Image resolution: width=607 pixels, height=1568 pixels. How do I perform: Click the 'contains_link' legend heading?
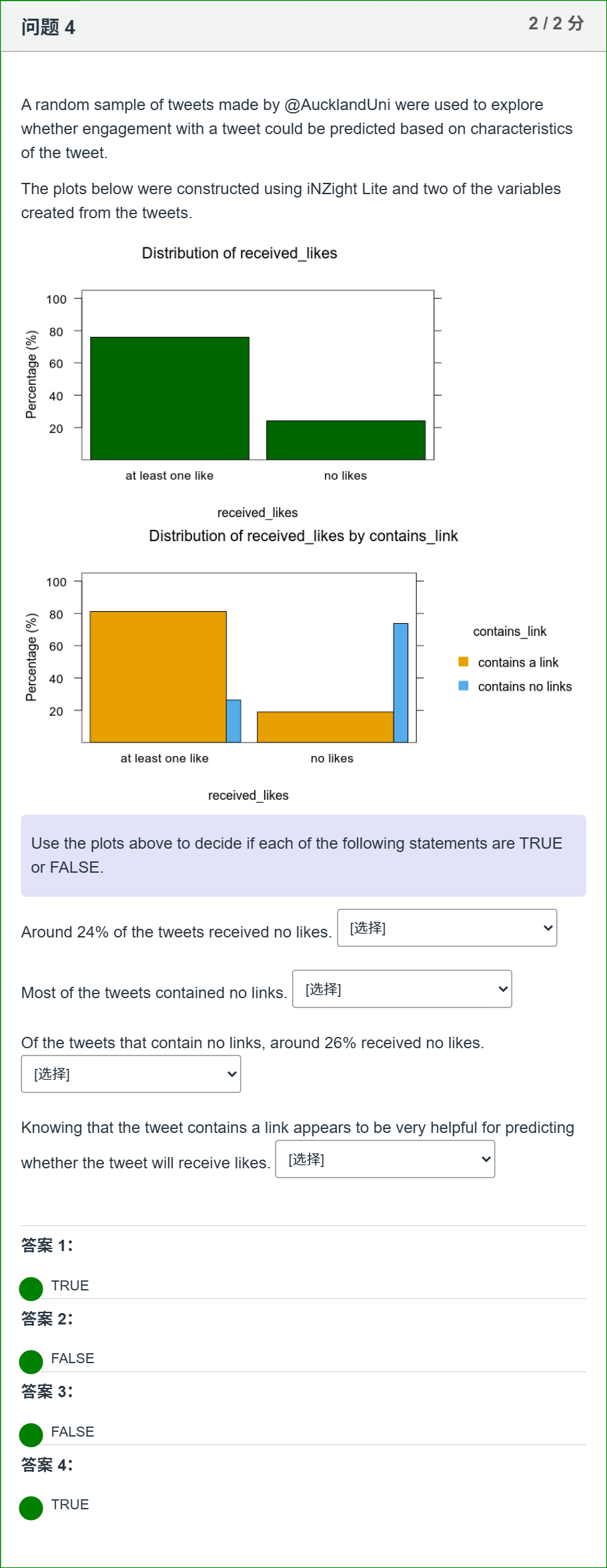(510, 631)
